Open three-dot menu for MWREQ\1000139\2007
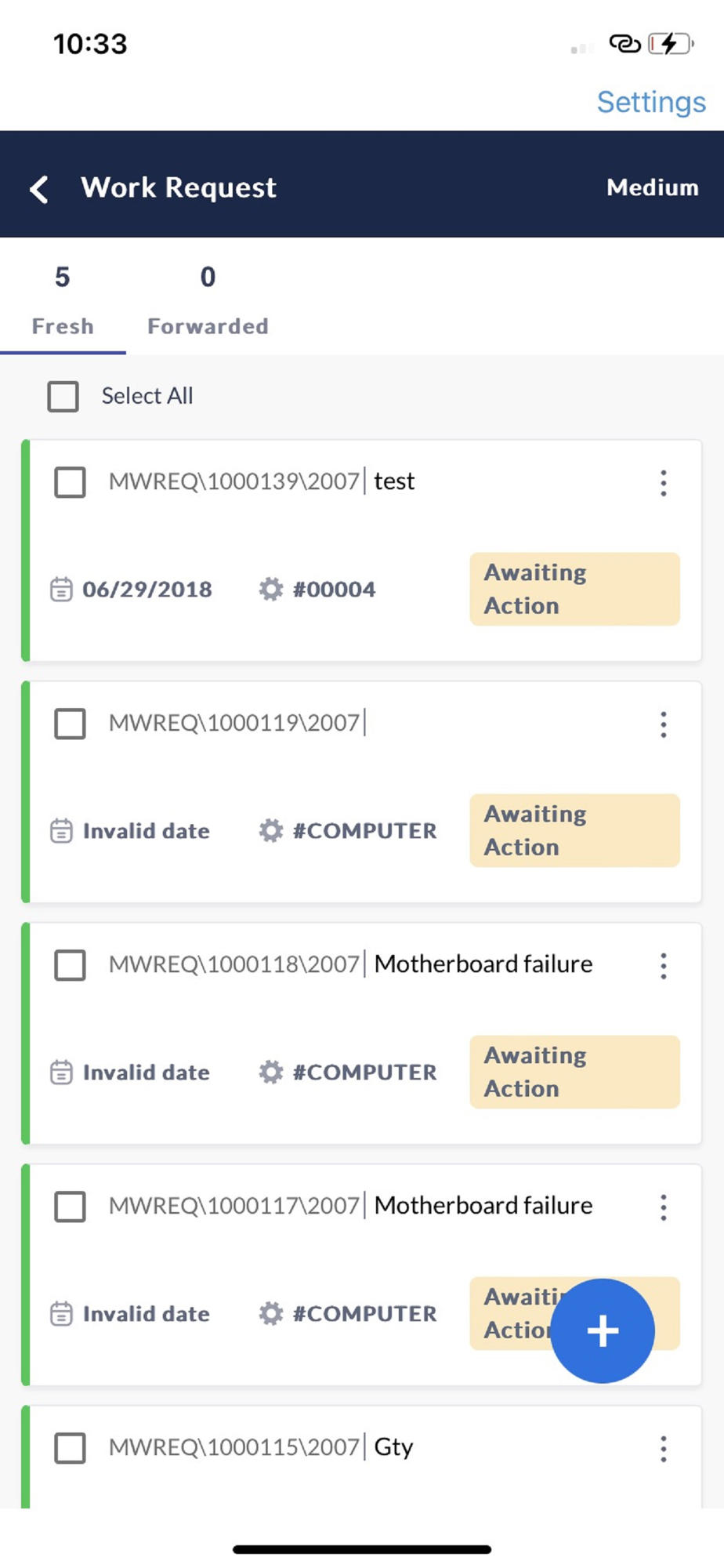Viewport: 724px width, 1568px height. coord(663,483)
